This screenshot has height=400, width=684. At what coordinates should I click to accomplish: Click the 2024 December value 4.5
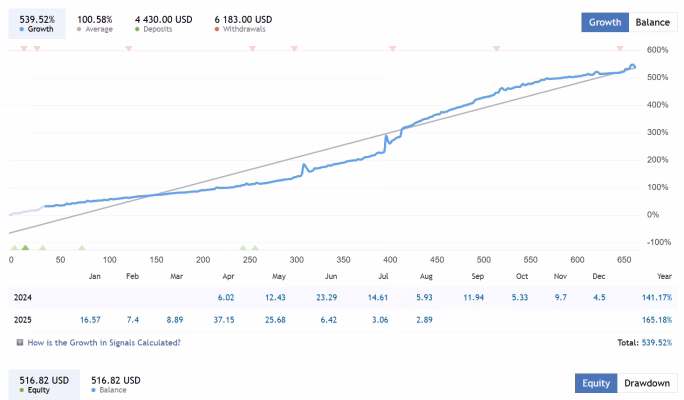coord(599,297)
